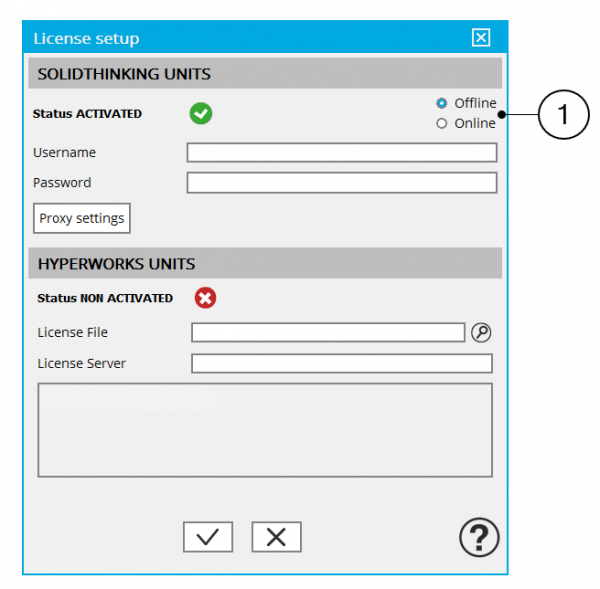
Task: Close the License setup dialog
Action: pyautogui.click(x=481, y=38)
